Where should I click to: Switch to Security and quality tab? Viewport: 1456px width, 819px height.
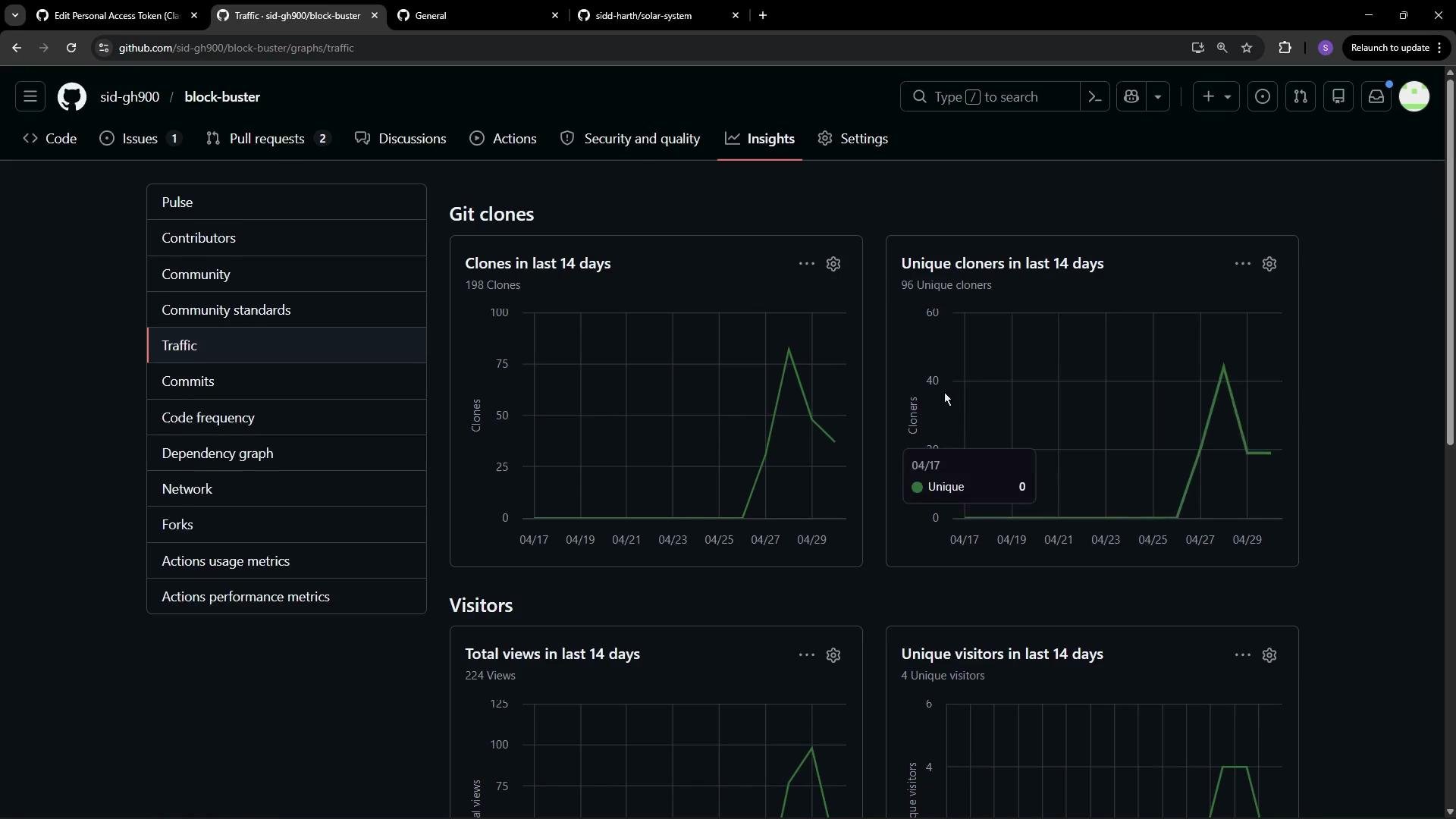pos(630,139)
